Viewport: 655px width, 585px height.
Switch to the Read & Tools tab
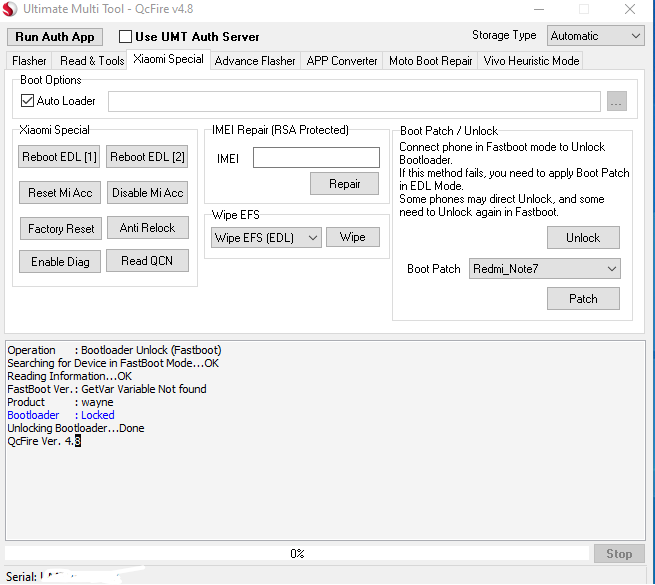[x=92, y=61]
